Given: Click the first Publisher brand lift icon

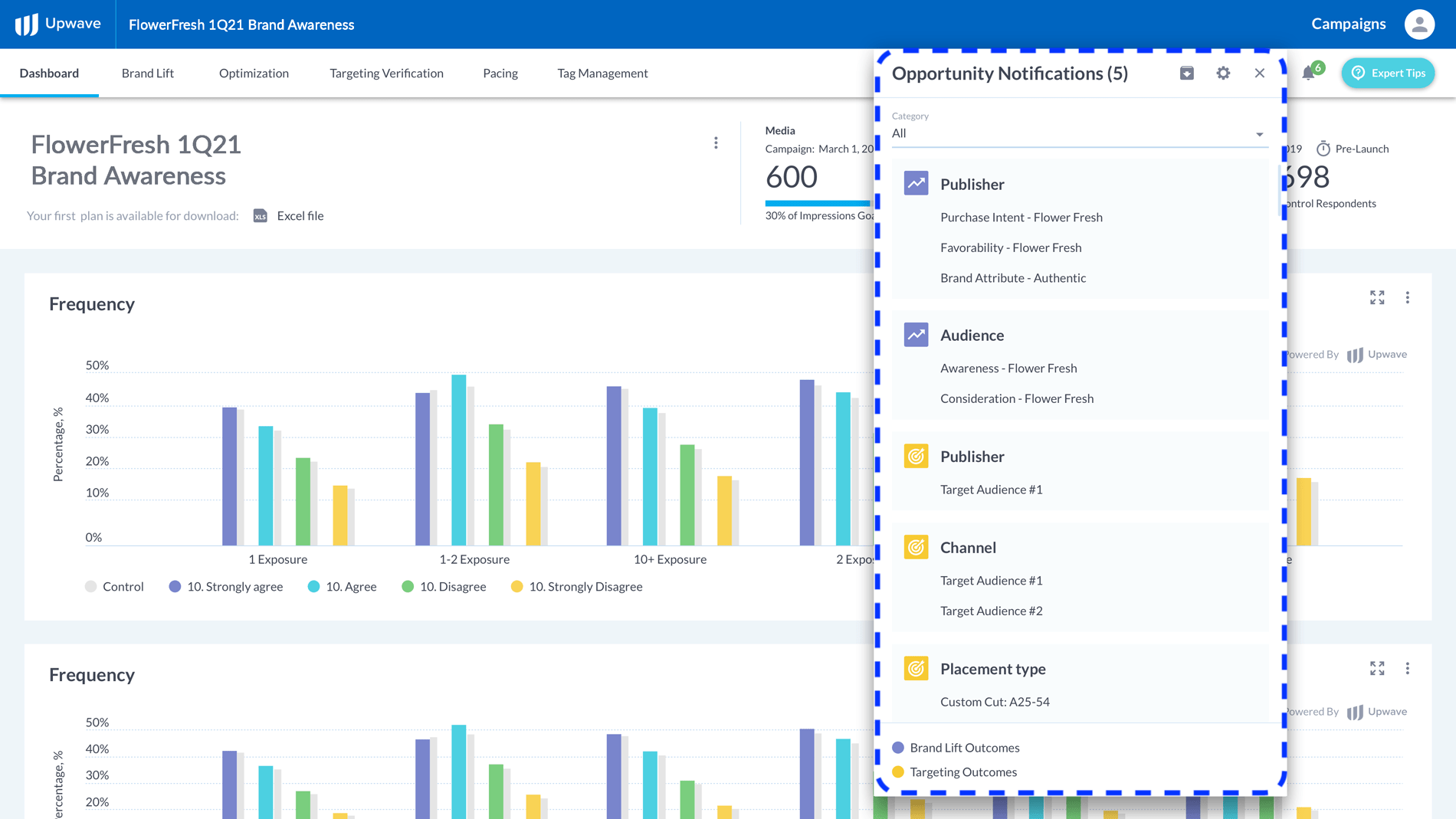Looking at the screenshot, I should click(916, 183).
